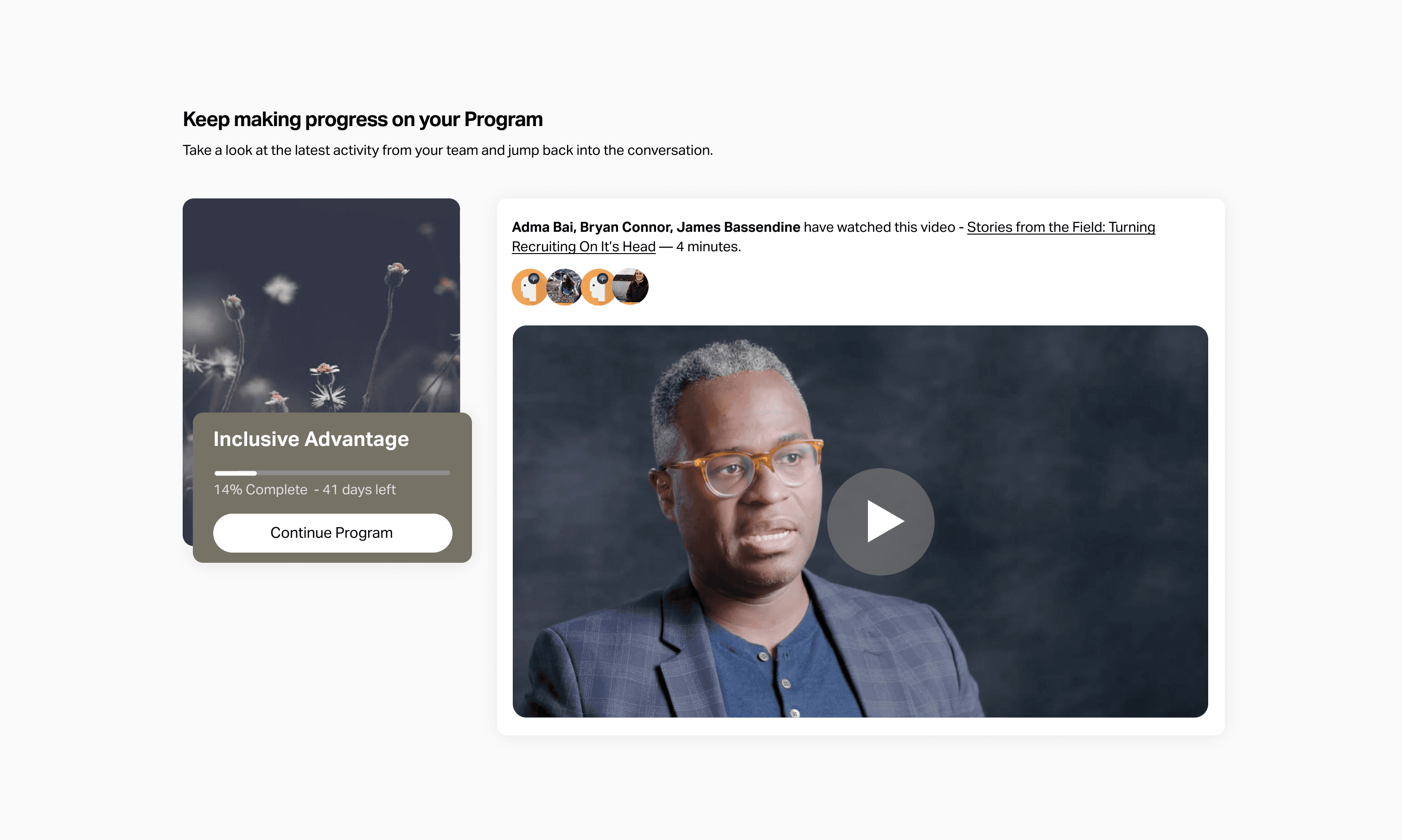Select the second avatar with dark-haired woman
The width and height of the screenshot is (1402, 840).
(x=564, y=287)
